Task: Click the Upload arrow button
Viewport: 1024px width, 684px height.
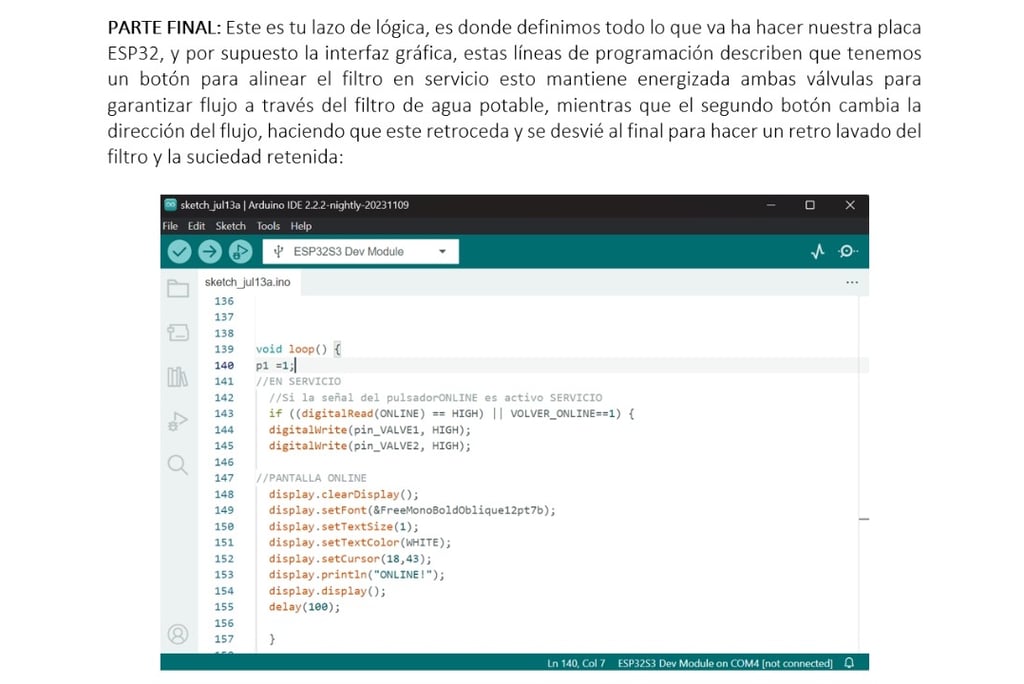Action: 210,252
